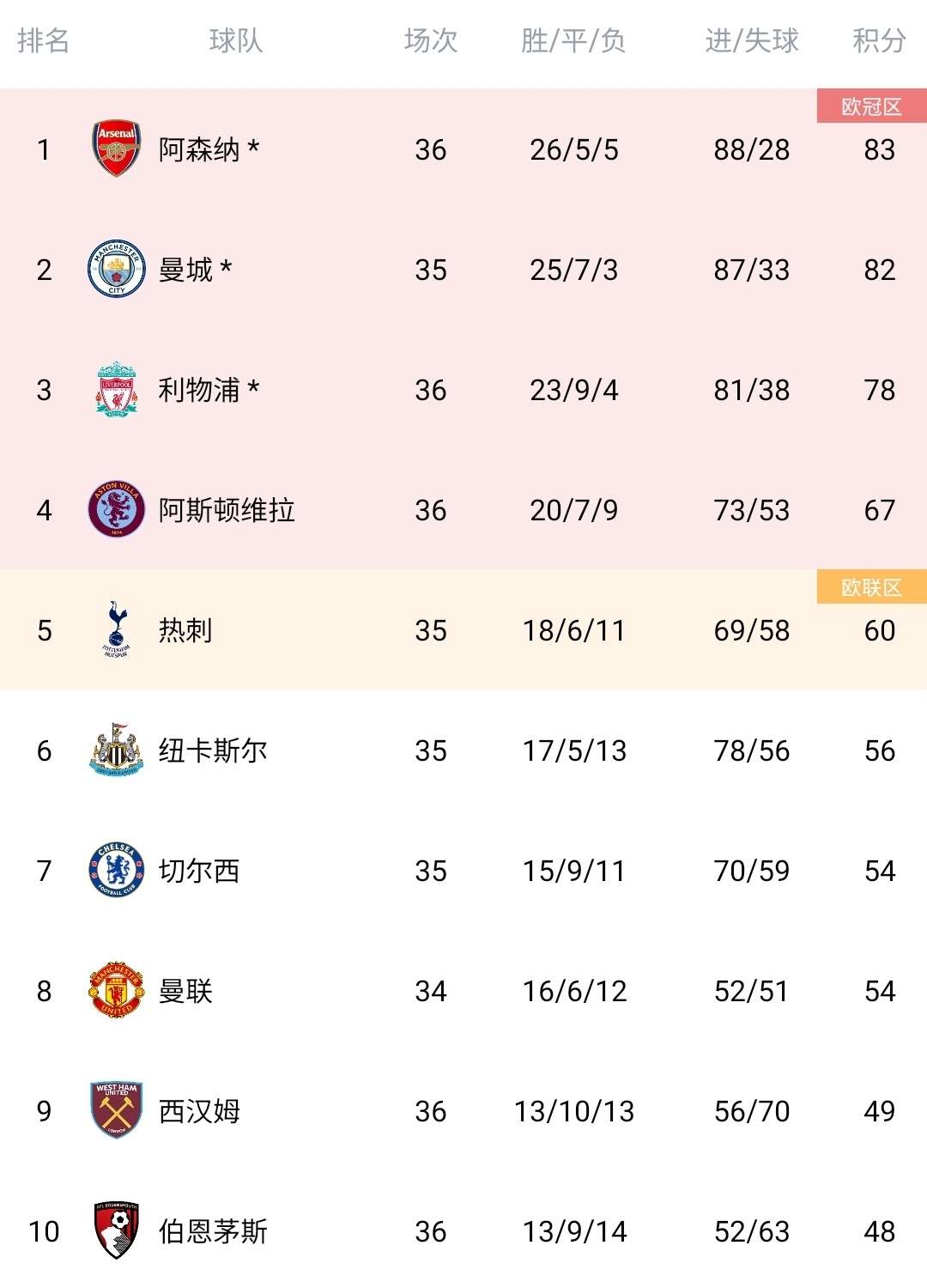The height and width of the screenshot is (1288, 927).
Task: Open team name 阿斯顿维拉
Action: point(227,510)
